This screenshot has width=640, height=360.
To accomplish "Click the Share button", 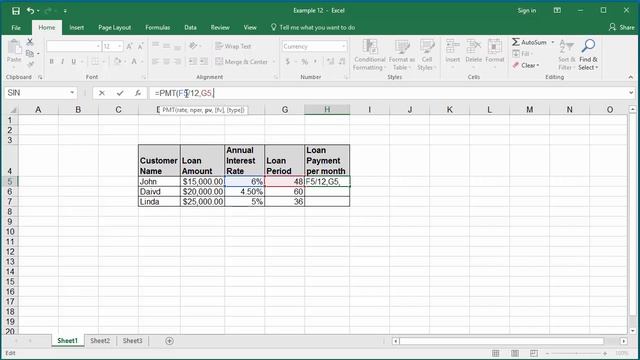I will point(622,27).
